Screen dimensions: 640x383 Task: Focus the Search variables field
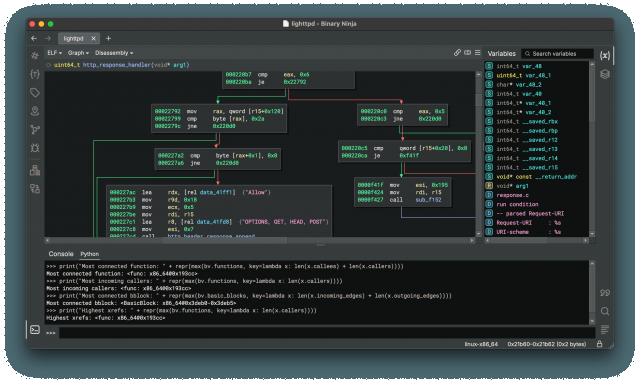[x=557, y=53]
